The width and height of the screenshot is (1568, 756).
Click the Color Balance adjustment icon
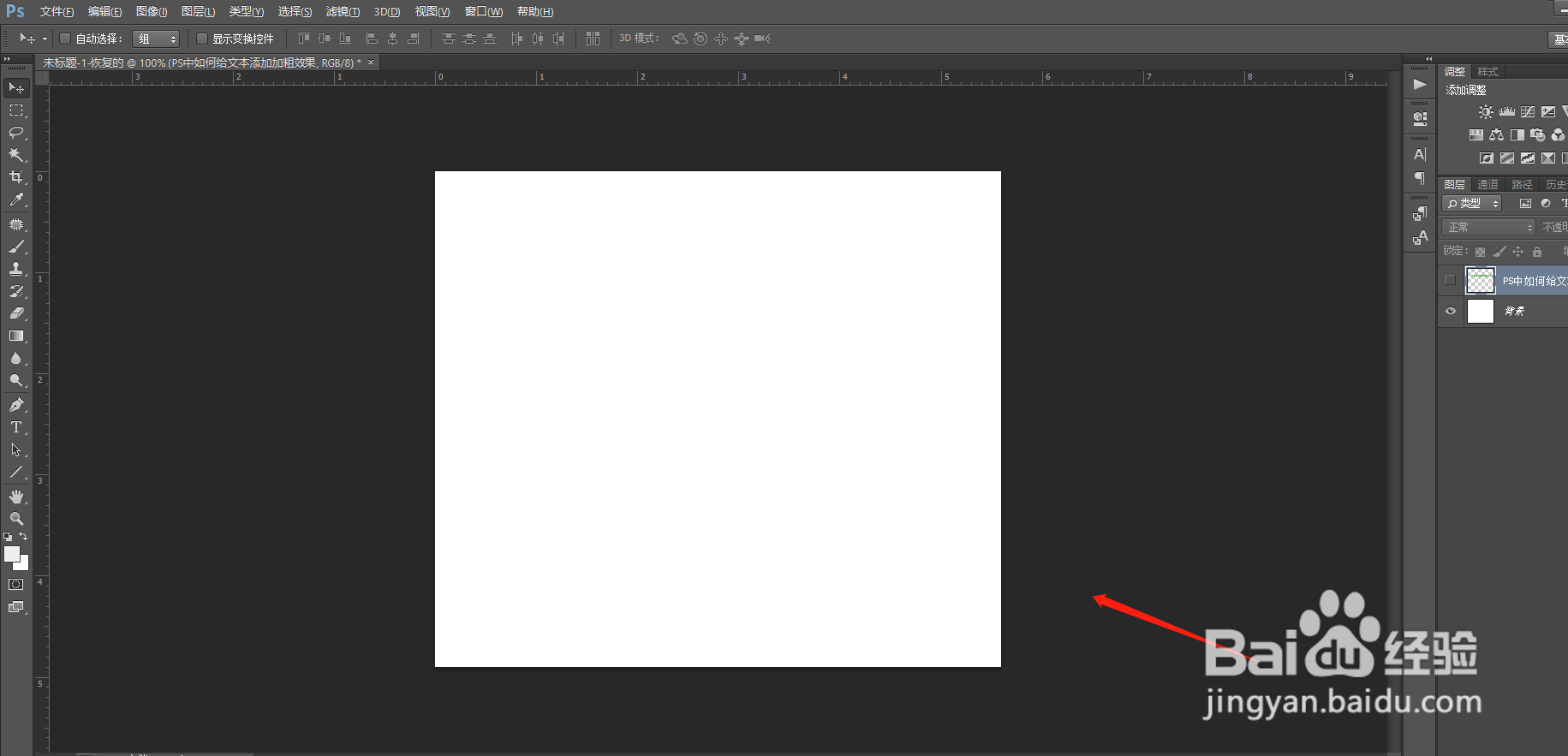tap(1497, 135)
